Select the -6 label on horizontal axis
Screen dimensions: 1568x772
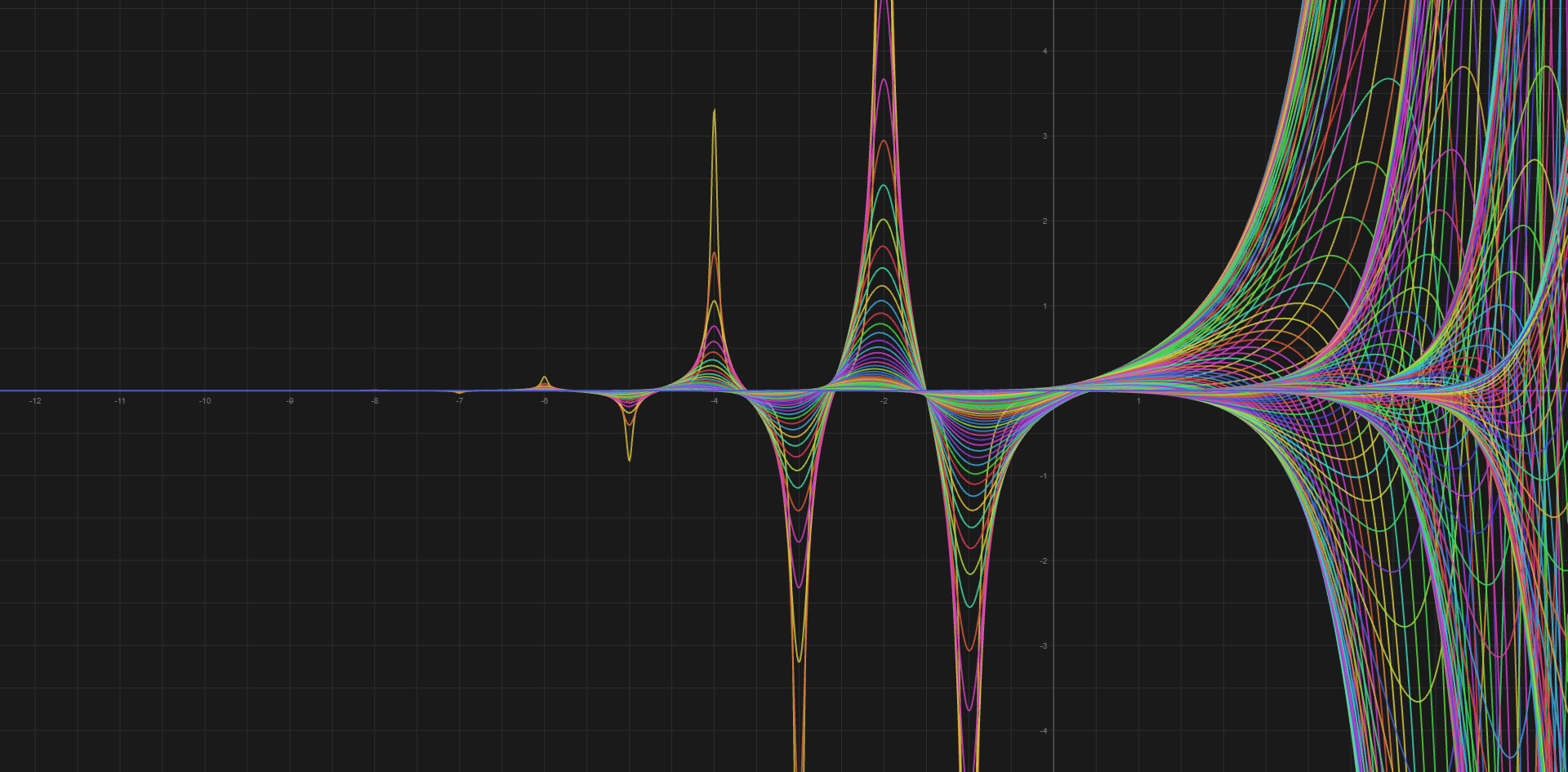click(545, 401)
